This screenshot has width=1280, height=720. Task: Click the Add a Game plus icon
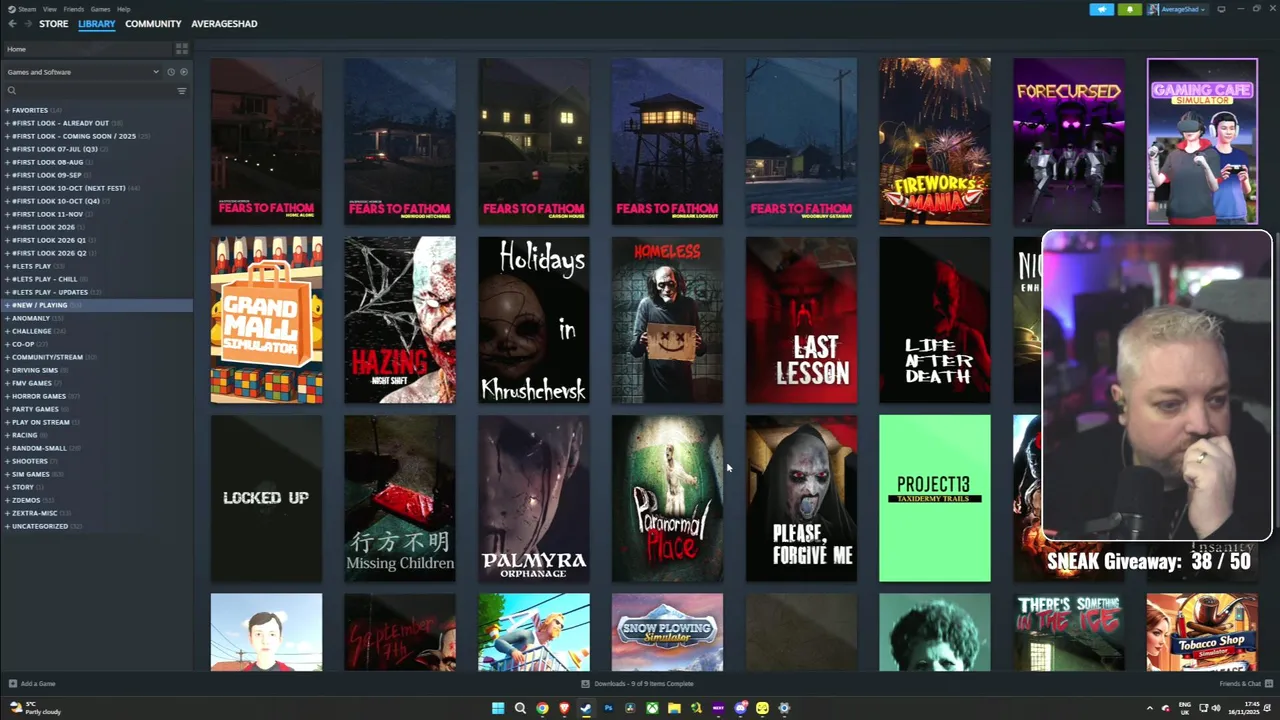tap(12, 684)
